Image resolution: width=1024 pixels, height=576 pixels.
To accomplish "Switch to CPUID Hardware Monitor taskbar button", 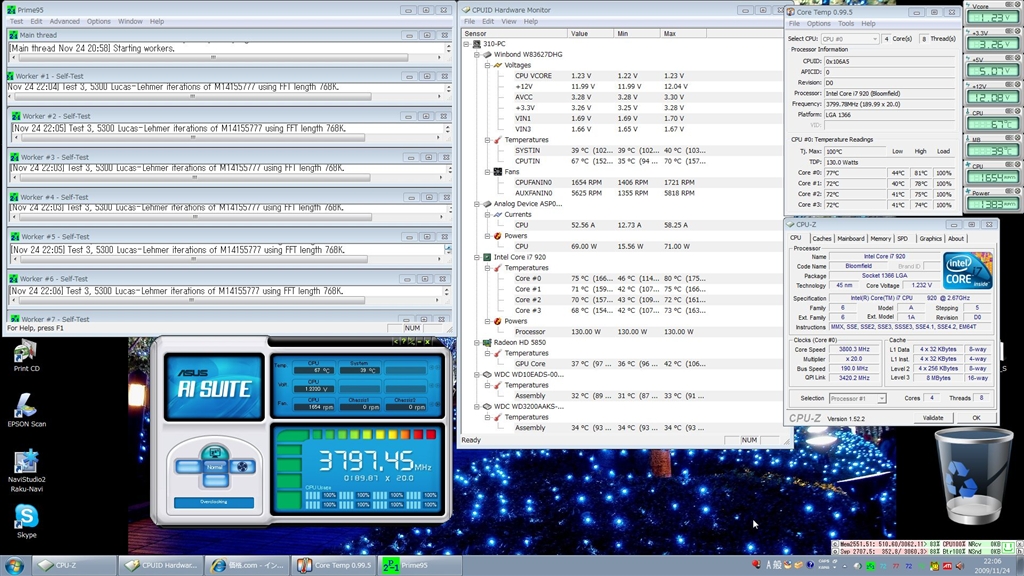I will click(161, 566).
